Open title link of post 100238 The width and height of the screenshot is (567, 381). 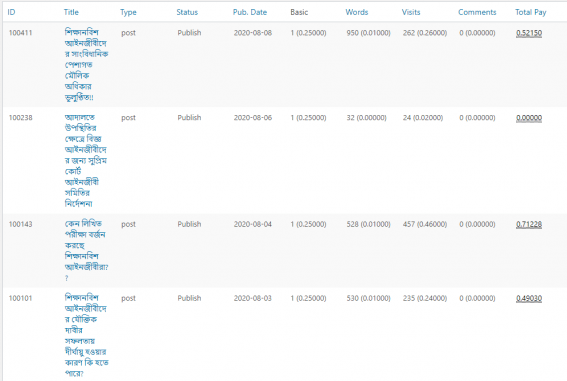tap(85, 160)
